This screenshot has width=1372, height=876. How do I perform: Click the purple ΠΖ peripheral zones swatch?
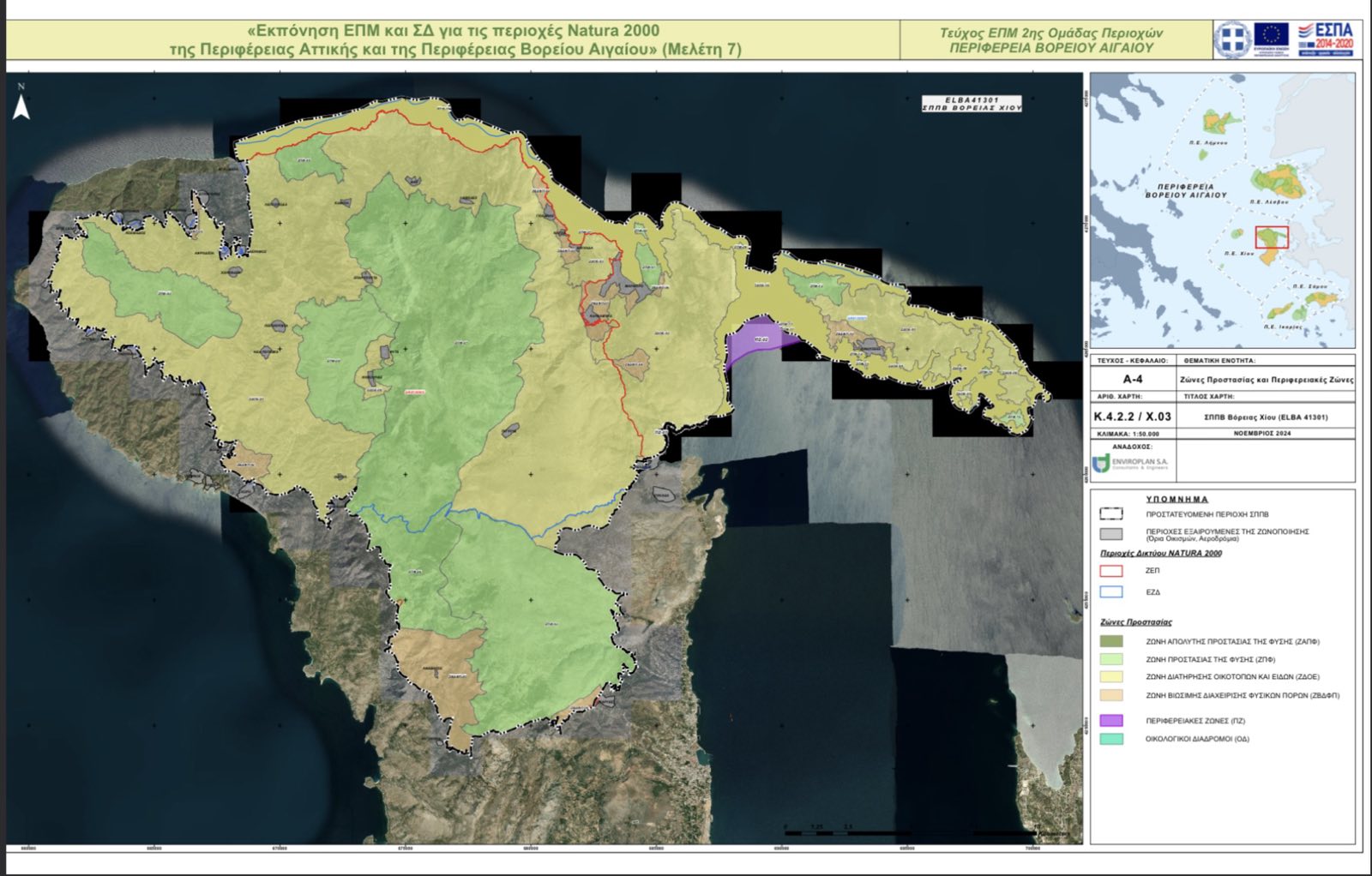(x=1111, y=721)
